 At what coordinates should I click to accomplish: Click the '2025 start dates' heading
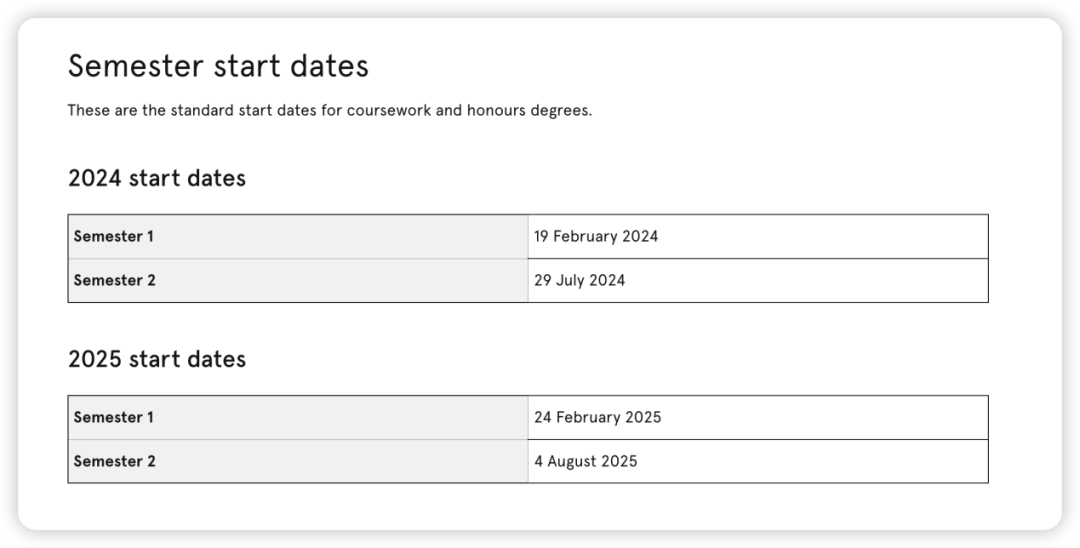(x=157, y=359)
